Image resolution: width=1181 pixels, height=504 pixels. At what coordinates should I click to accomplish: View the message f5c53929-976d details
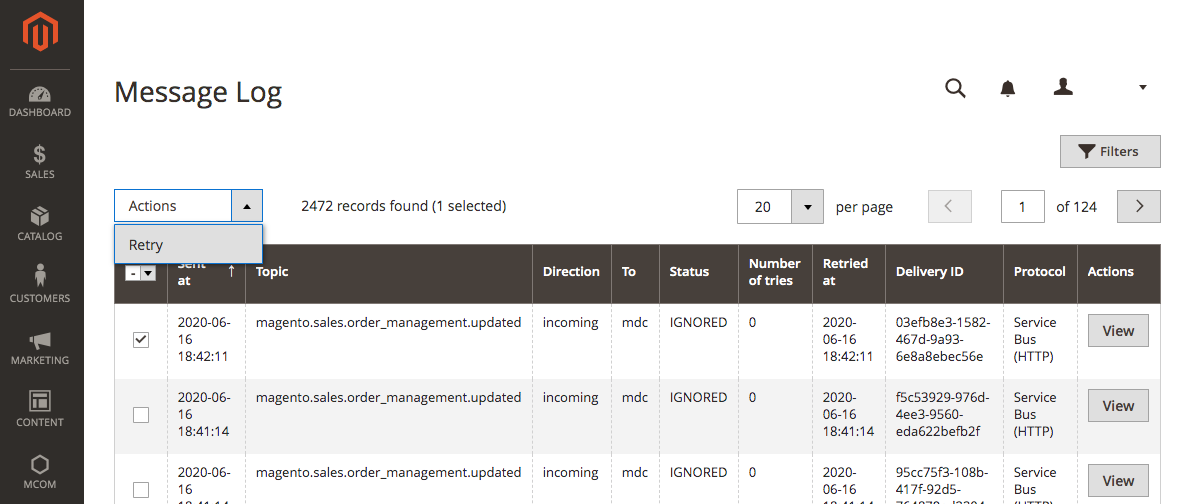point(1118,405)
